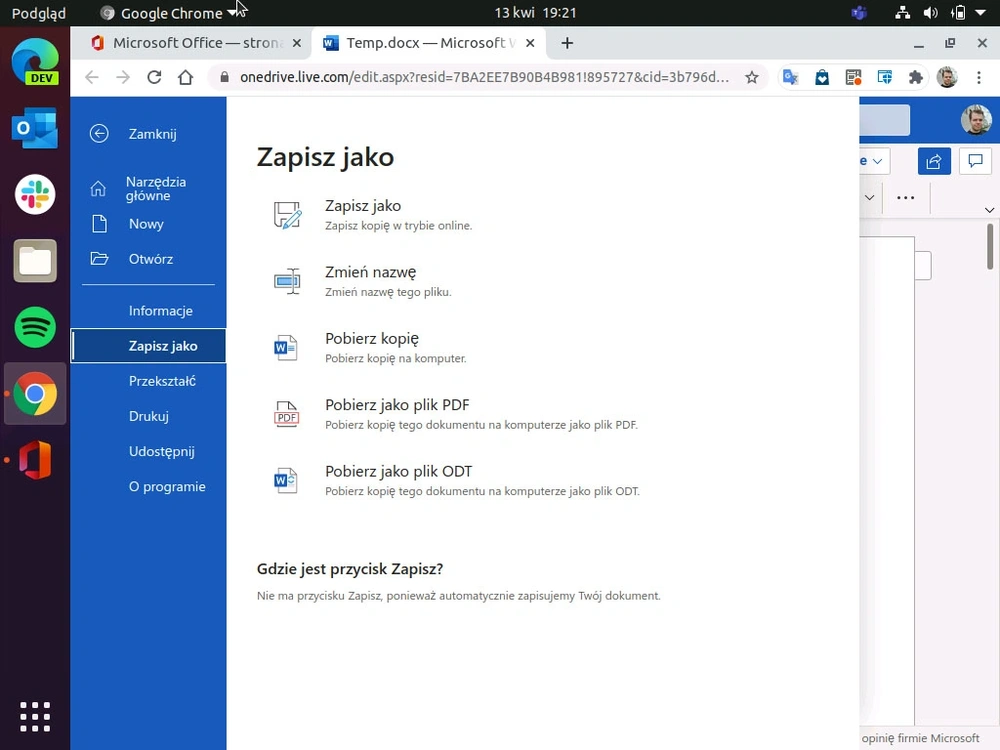This screenshot has width=1000, height=750.
Task: Open Microsoft Edge Dev from dock
Action: click(35, 62)
